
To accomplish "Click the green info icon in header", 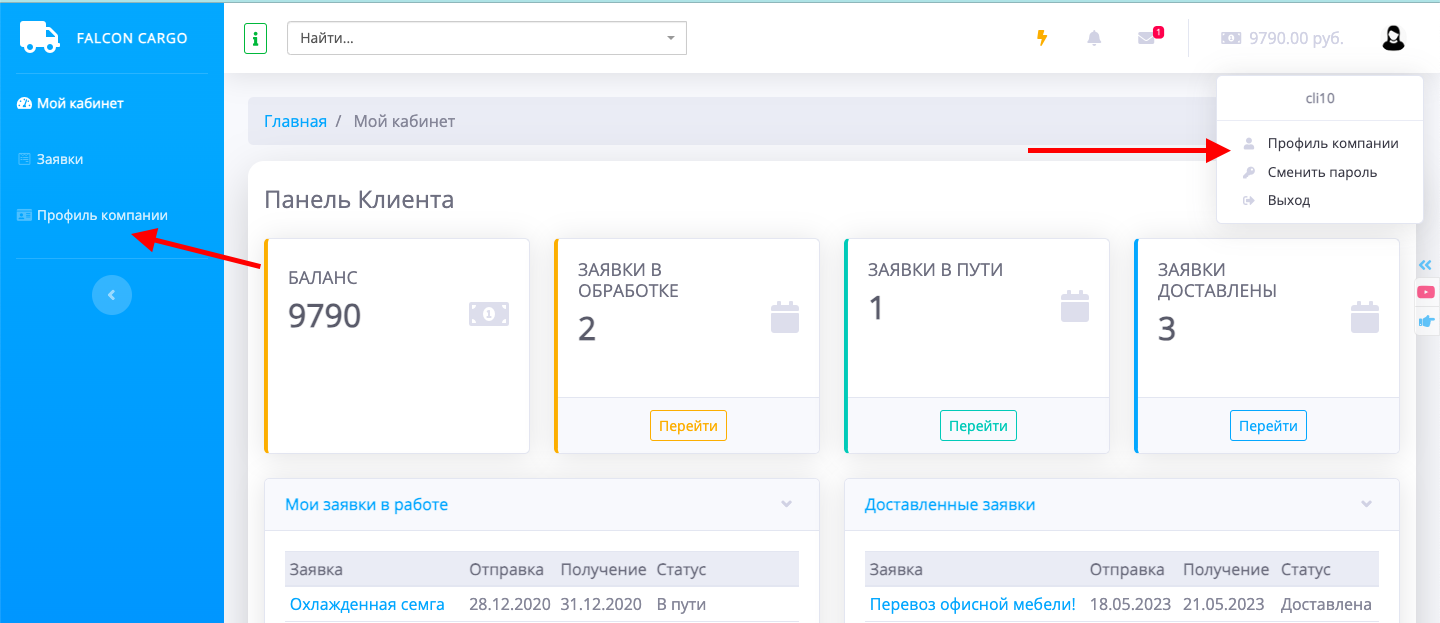I will (255, 39).
